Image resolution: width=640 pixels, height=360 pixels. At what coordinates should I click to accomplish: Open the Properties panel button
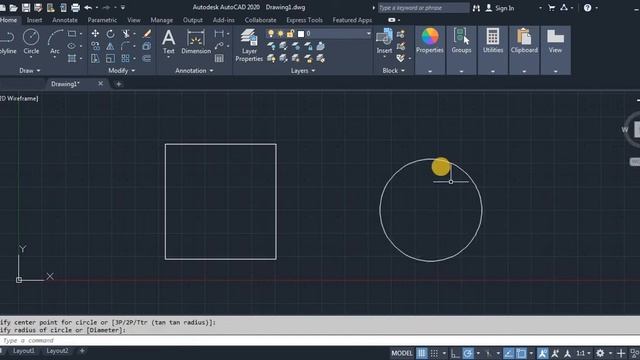[430, 50]
